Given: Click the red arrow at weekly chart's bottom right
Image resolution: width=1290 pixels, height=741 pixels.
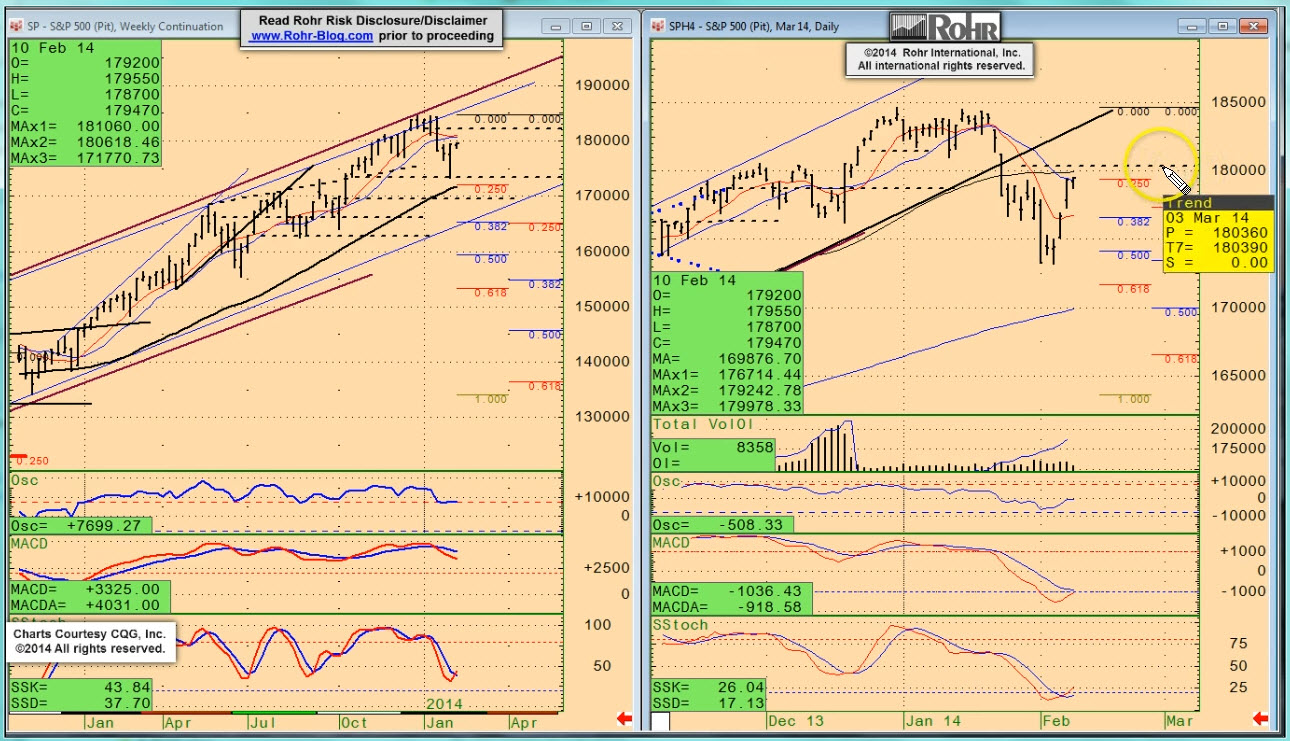Looking at the screenshot, I should (624, 718).
